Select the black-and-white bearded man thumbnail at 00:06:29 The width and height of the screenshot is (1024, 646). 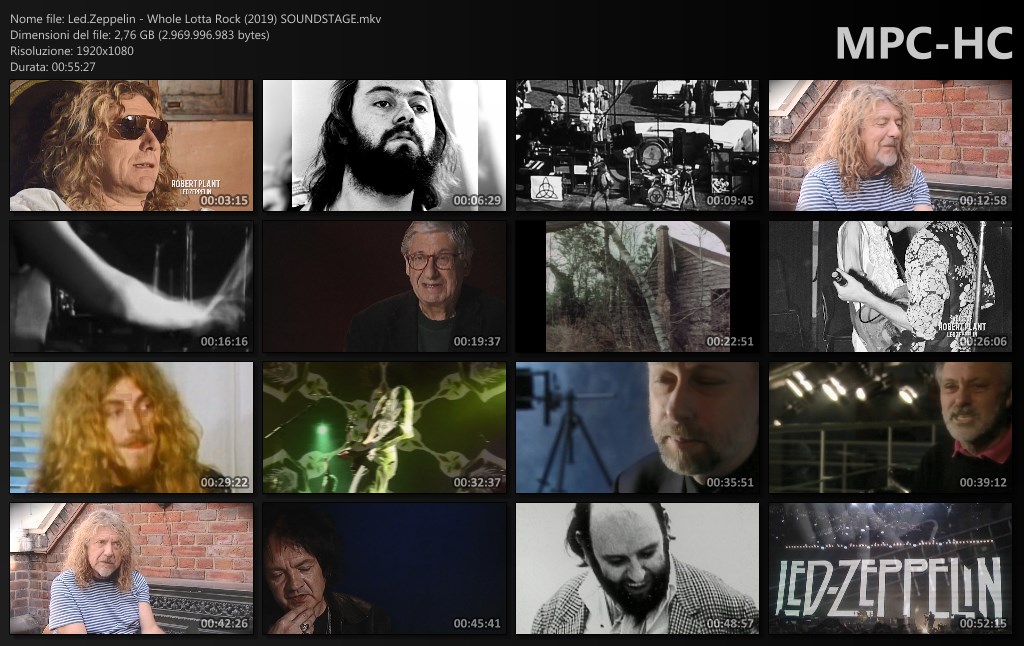[384, 146]
